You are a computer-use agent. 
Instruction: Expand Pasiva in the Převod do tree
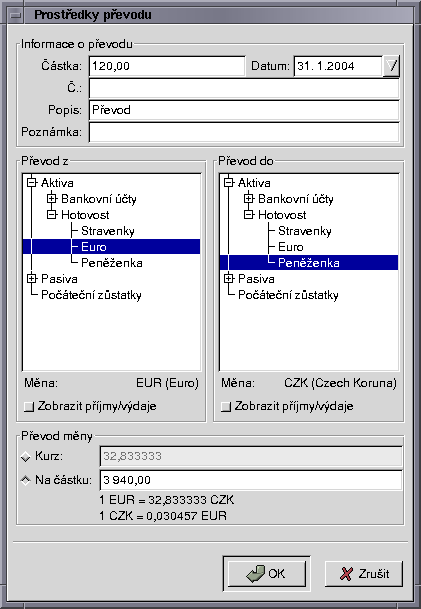[x=229, y=278]
